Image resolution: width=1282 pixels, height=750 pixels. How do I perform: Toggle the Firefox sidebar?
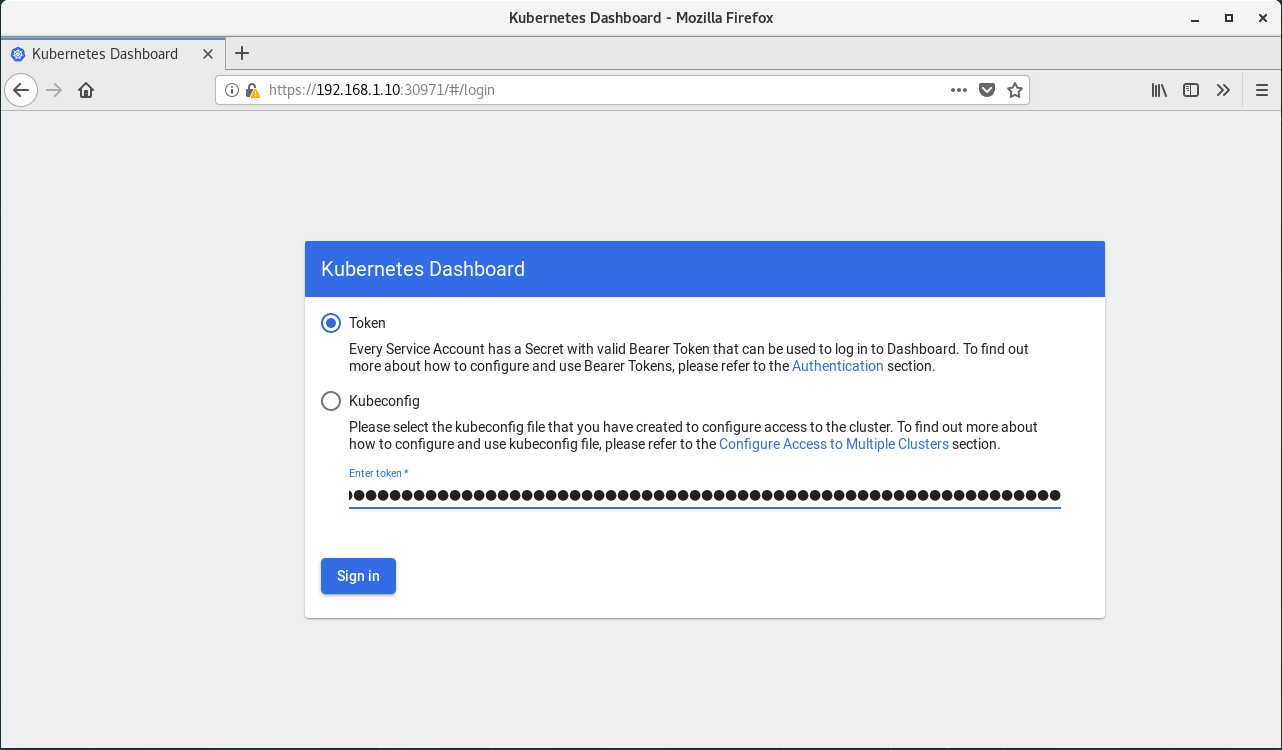click(x=1191, y=90)
